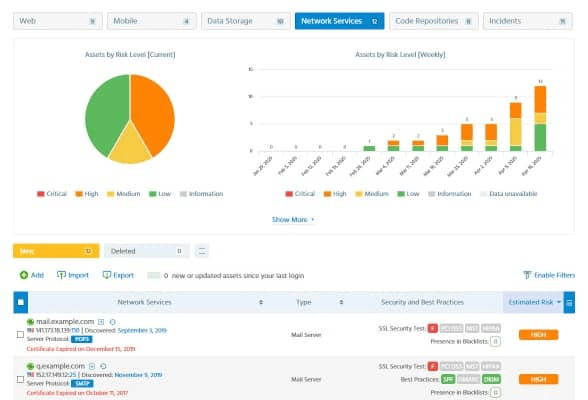Toggle High in the Current chart legend
The image size is (588, 400).
pos(87,194)
